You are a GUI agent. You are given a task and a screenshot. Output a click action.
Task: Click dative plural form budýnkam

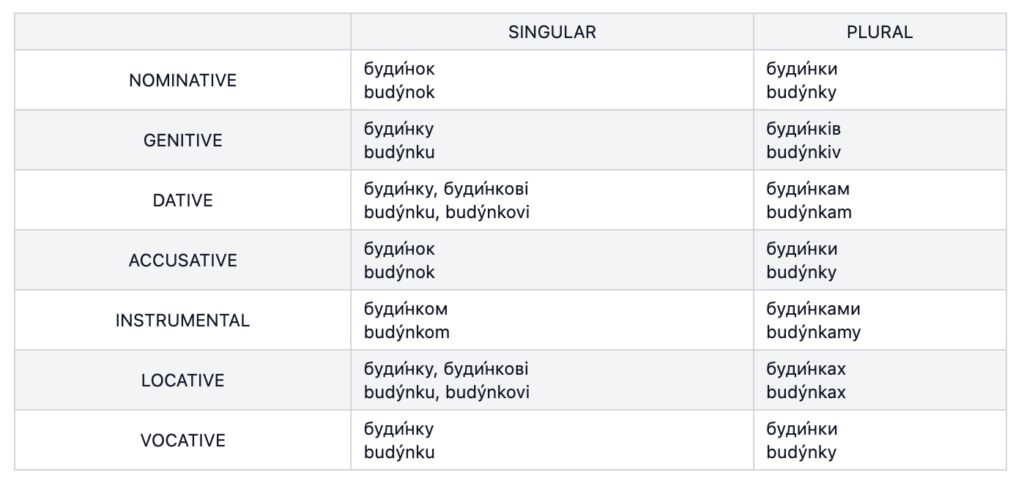point(808,212)
